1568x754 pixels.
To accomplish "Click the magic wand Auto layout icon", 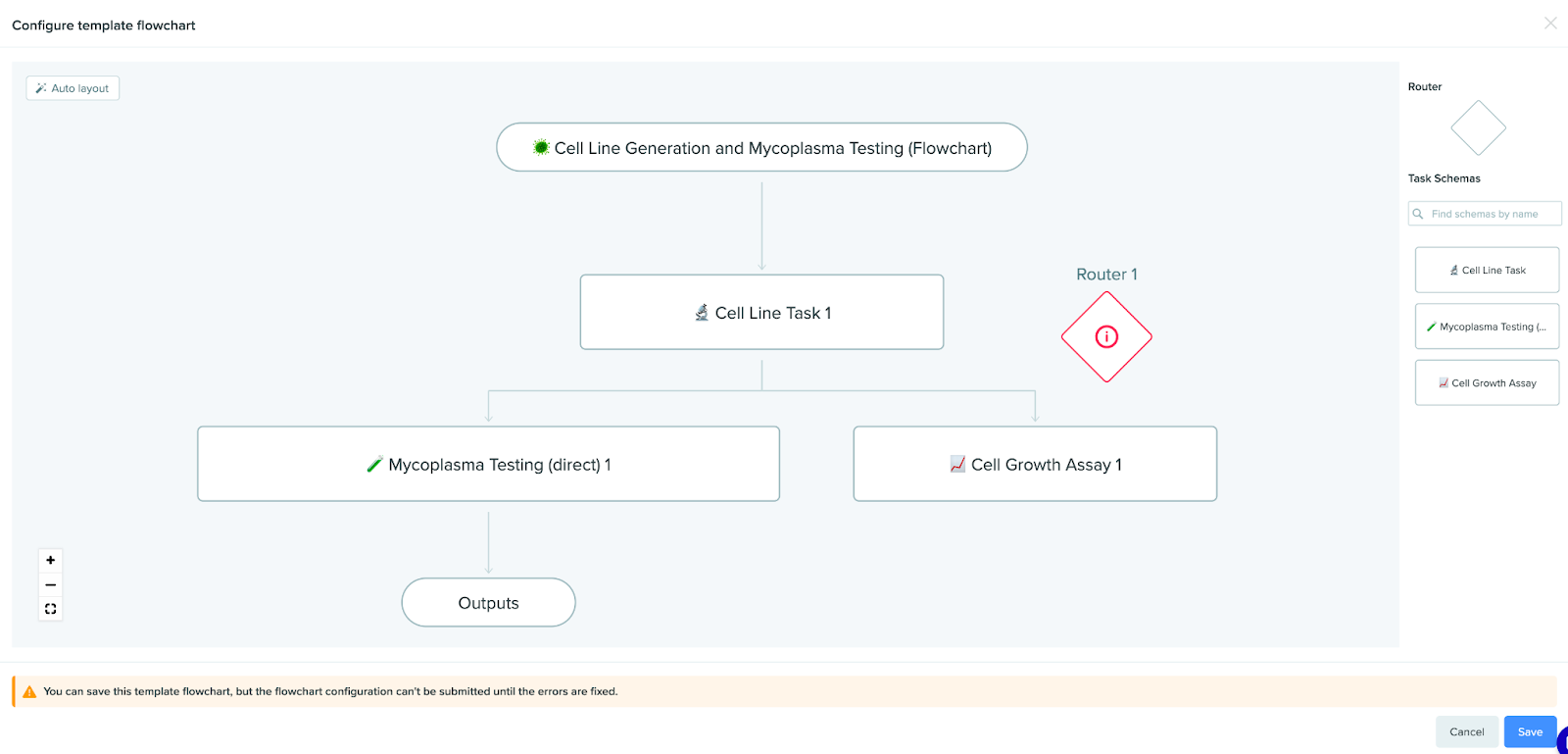I will 41,88.
